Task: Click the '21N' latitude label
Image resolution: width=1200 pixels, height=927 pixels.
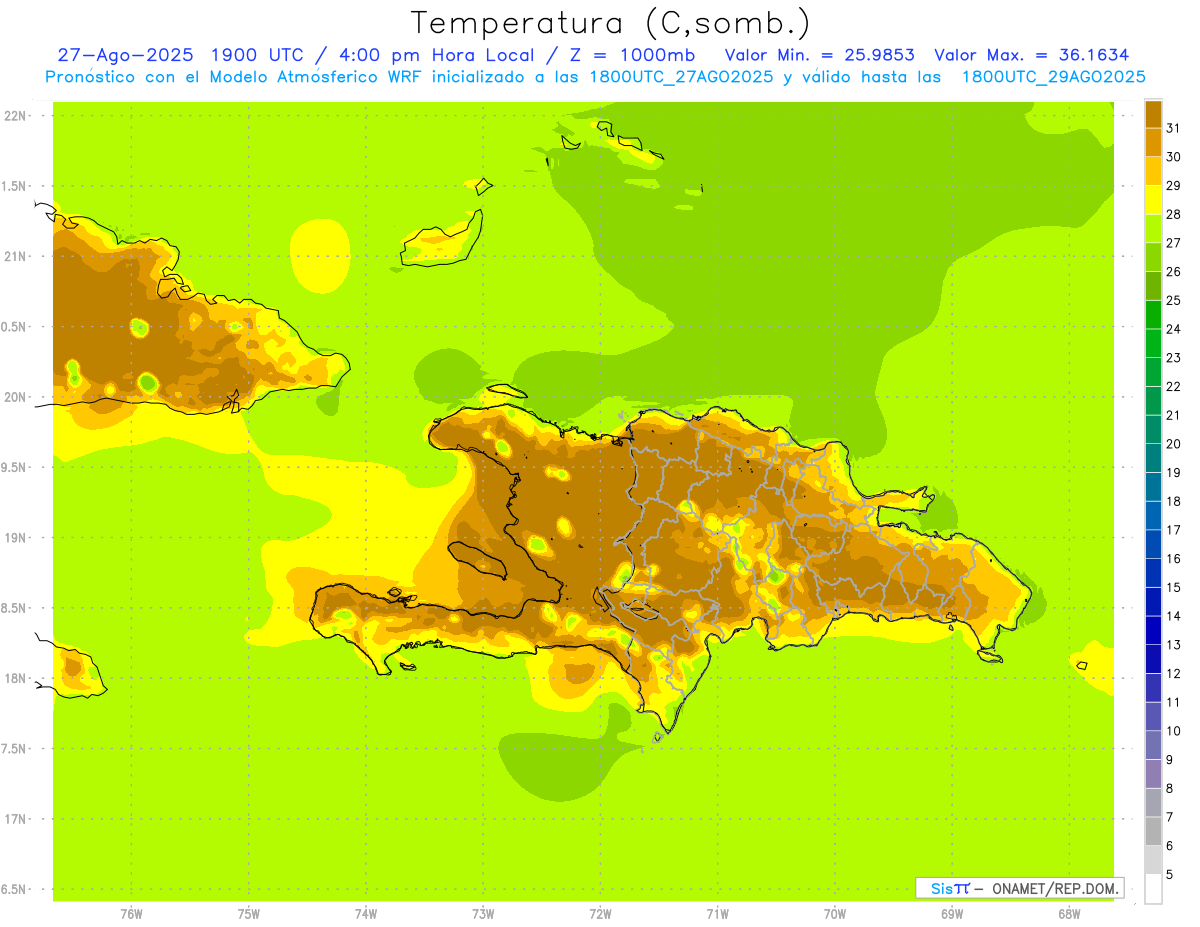Action: click(15, 256)
